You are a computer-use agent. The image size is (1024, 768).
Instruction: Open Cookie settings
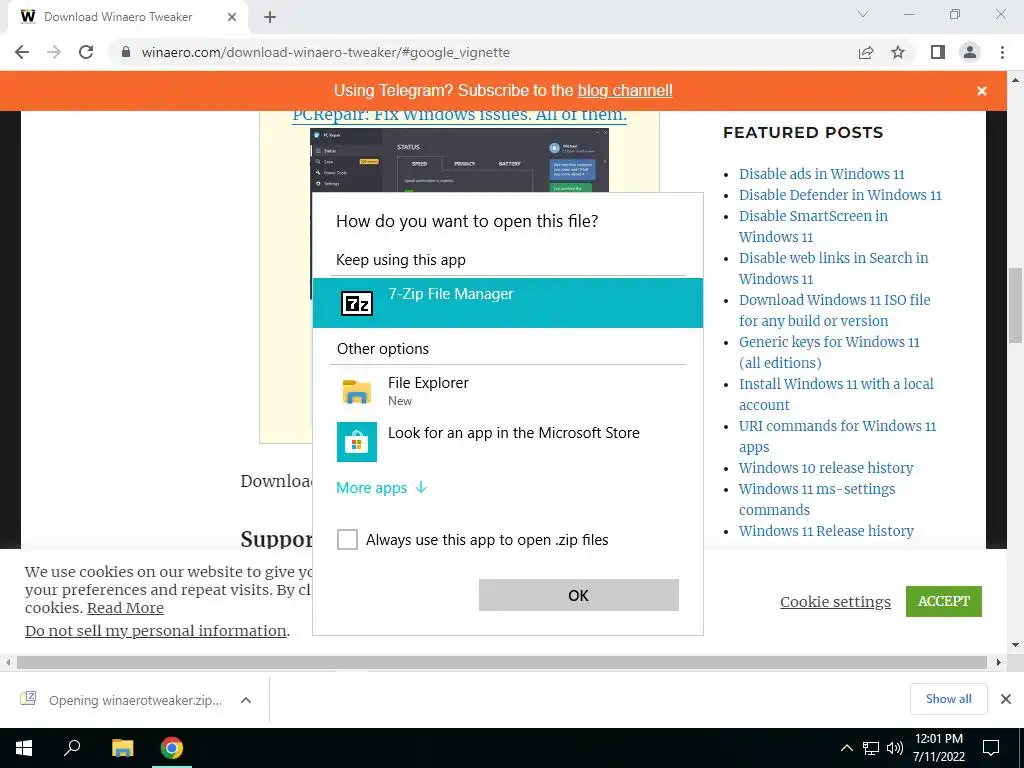[x=835, y=601]
